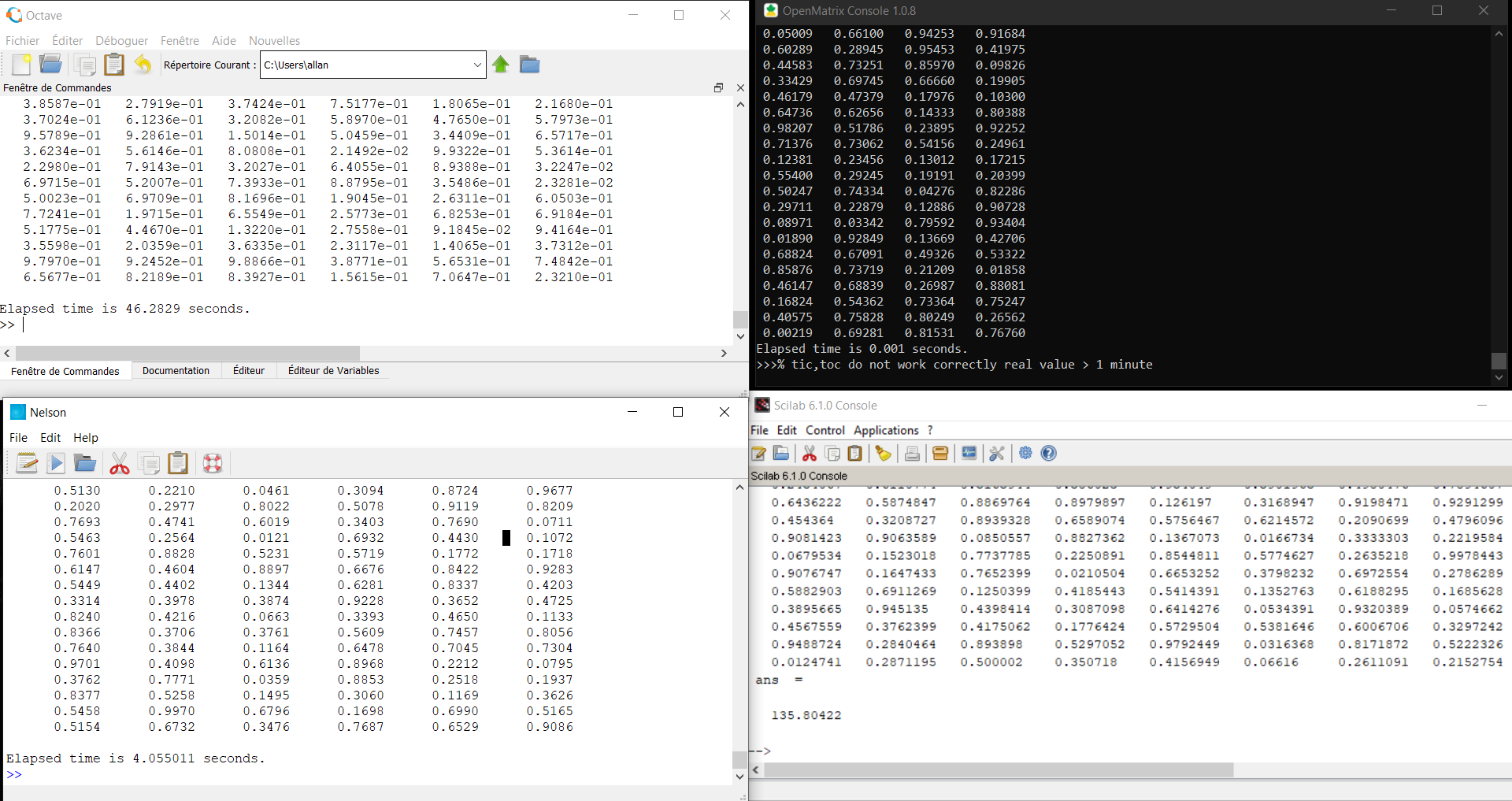
Task: Launch SciNotes editor icon in Scilab toolbar
Action: point(759,453)
